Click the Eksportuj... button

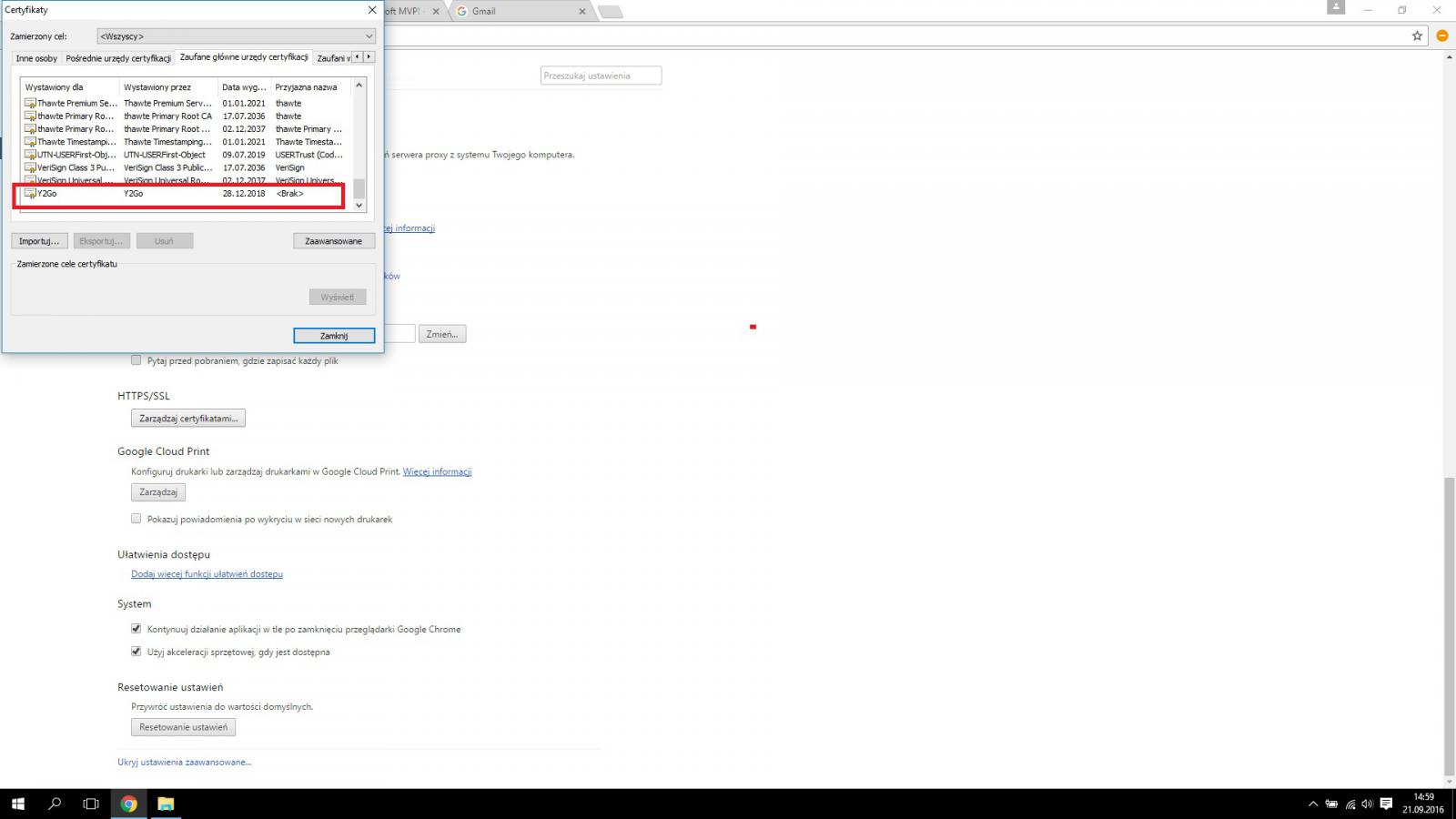101,241
